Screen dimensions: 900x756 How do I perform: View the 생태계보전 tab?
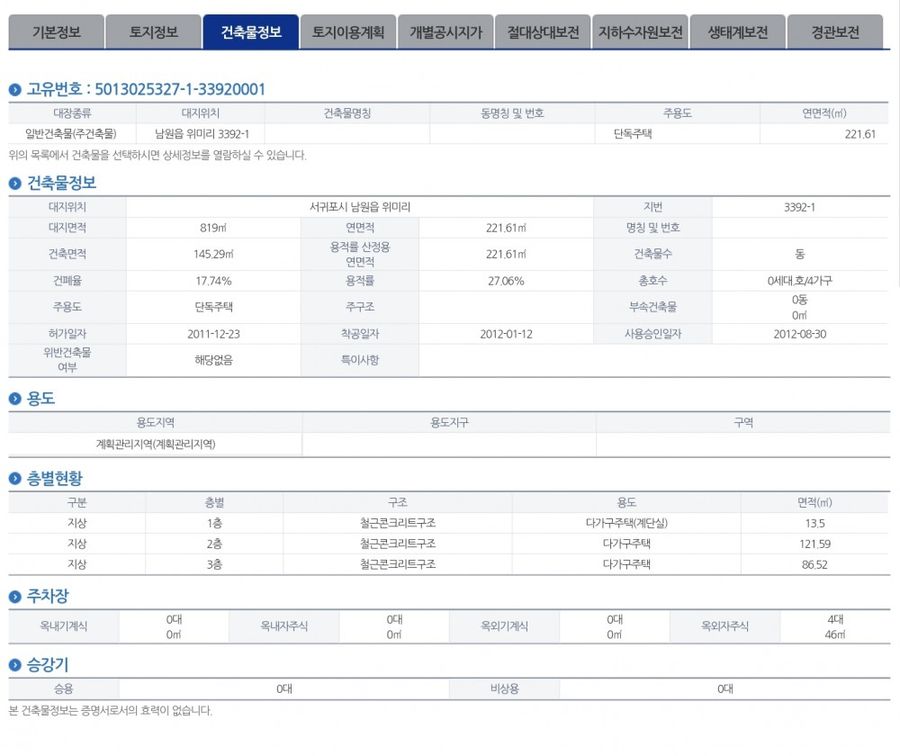click(x=737, y=32)
